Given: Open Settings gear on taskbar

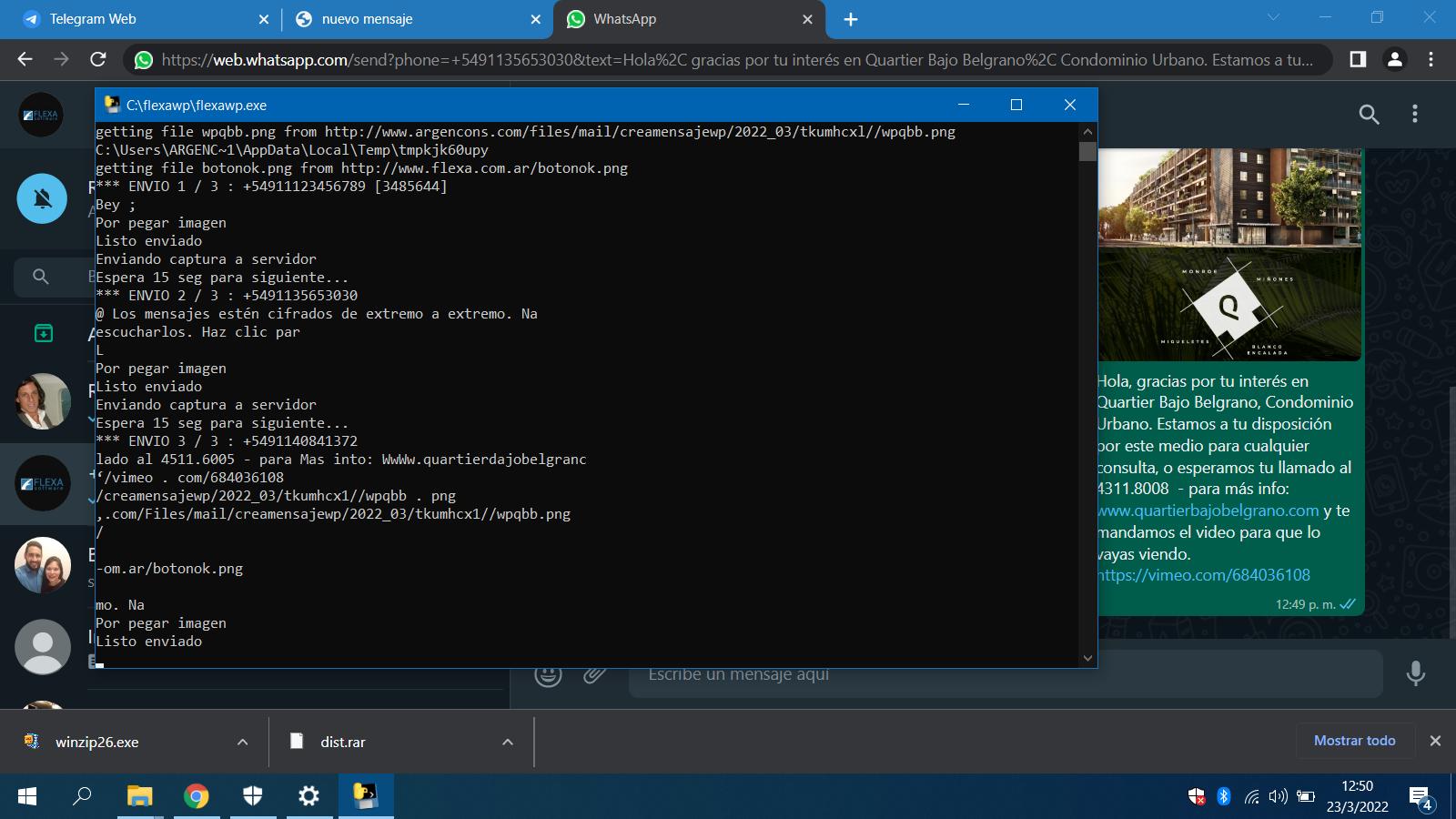Looking at the screenshot, I should 309,796.
